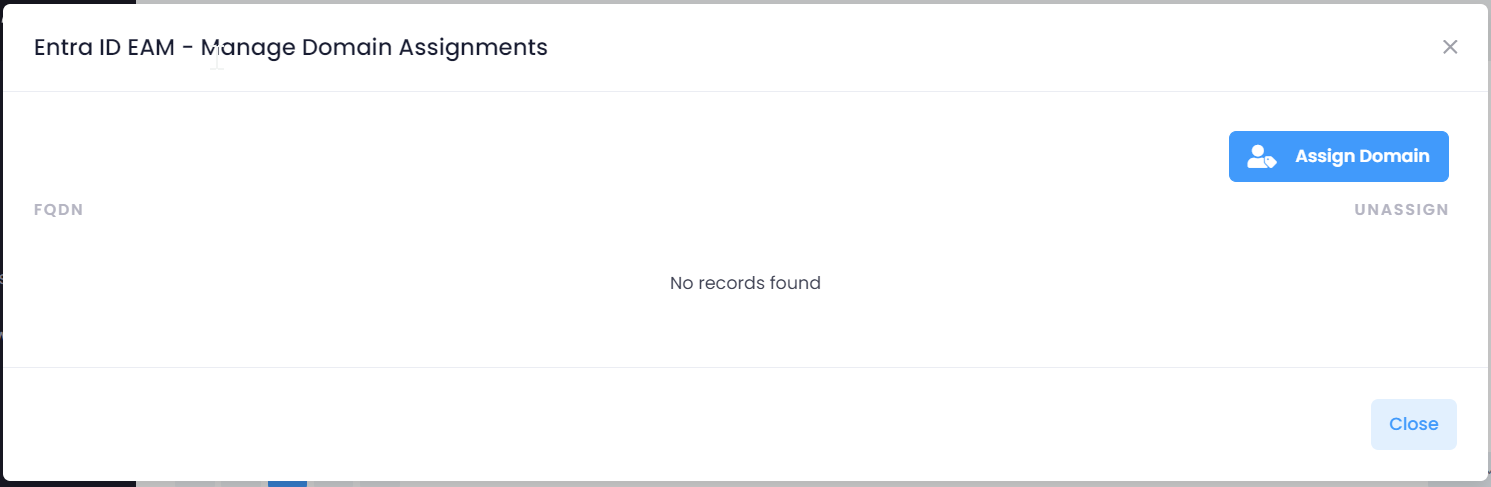This screenshot has width=1491, height=487.
Task: Click the person-with-tag glyph left of Assign Domain
Action: pyautogui.click(x=1261, y=157)
